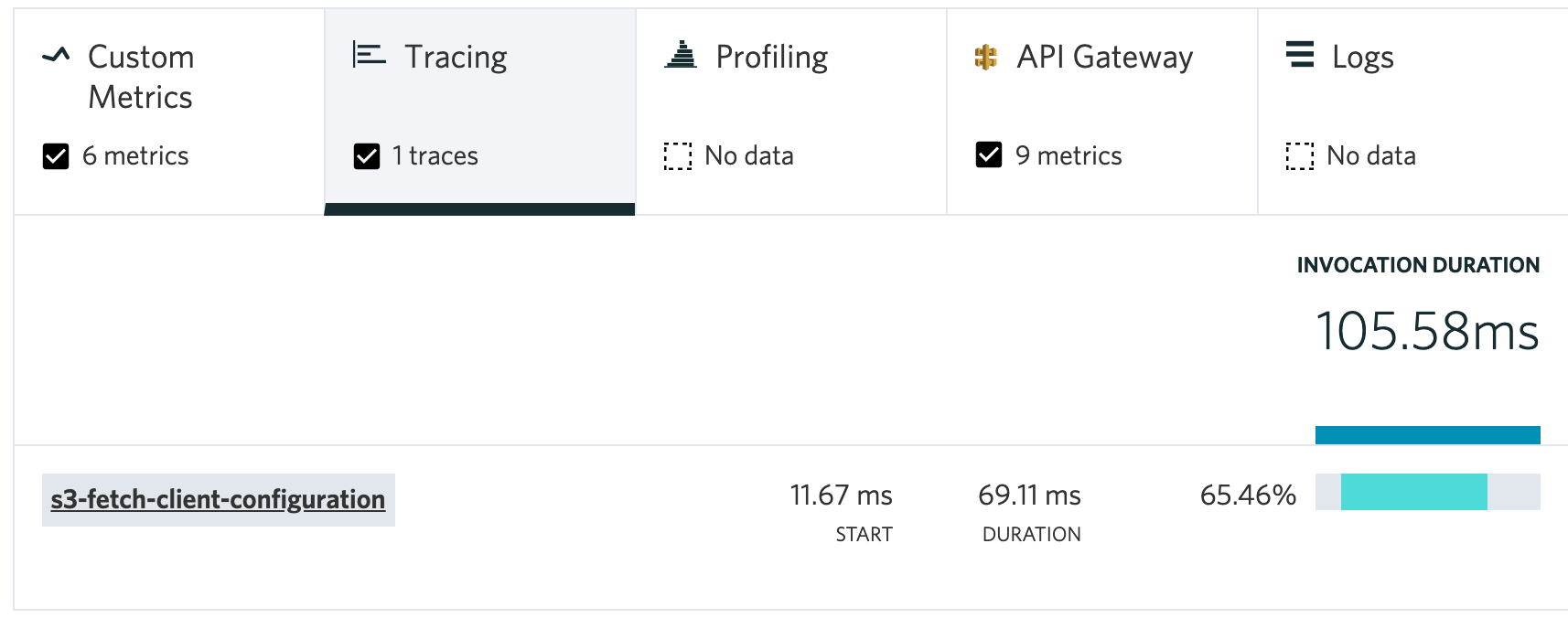
Task: Click the Profiling pyramid icon
Action: (681, 56)
